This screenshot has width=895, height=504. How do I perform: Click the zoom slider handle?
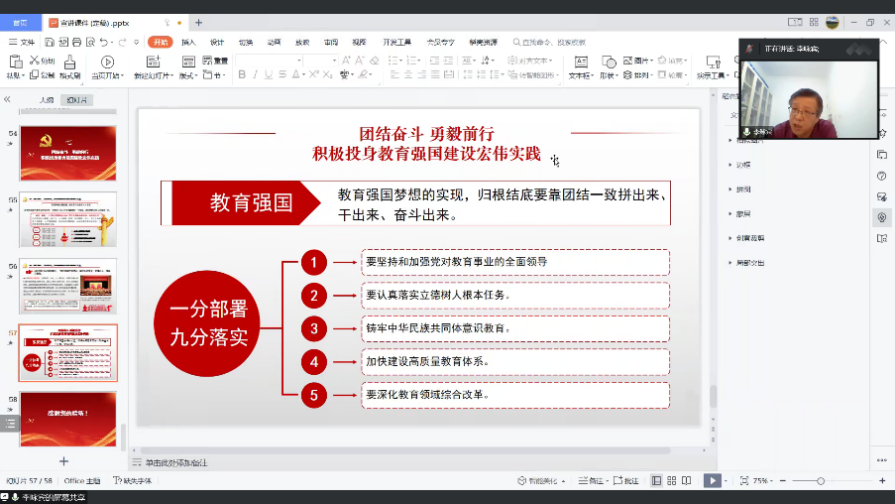click(x=821, y=481)
